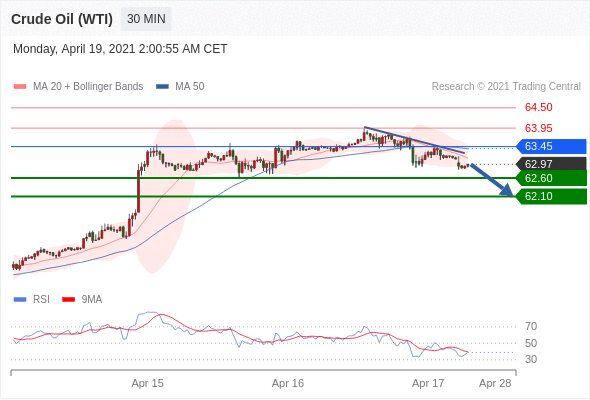Image resolution: width=590 pixels, height=400 pixels.
Task: Click the 64.50 resistance level label
Action: coord(538,108)
